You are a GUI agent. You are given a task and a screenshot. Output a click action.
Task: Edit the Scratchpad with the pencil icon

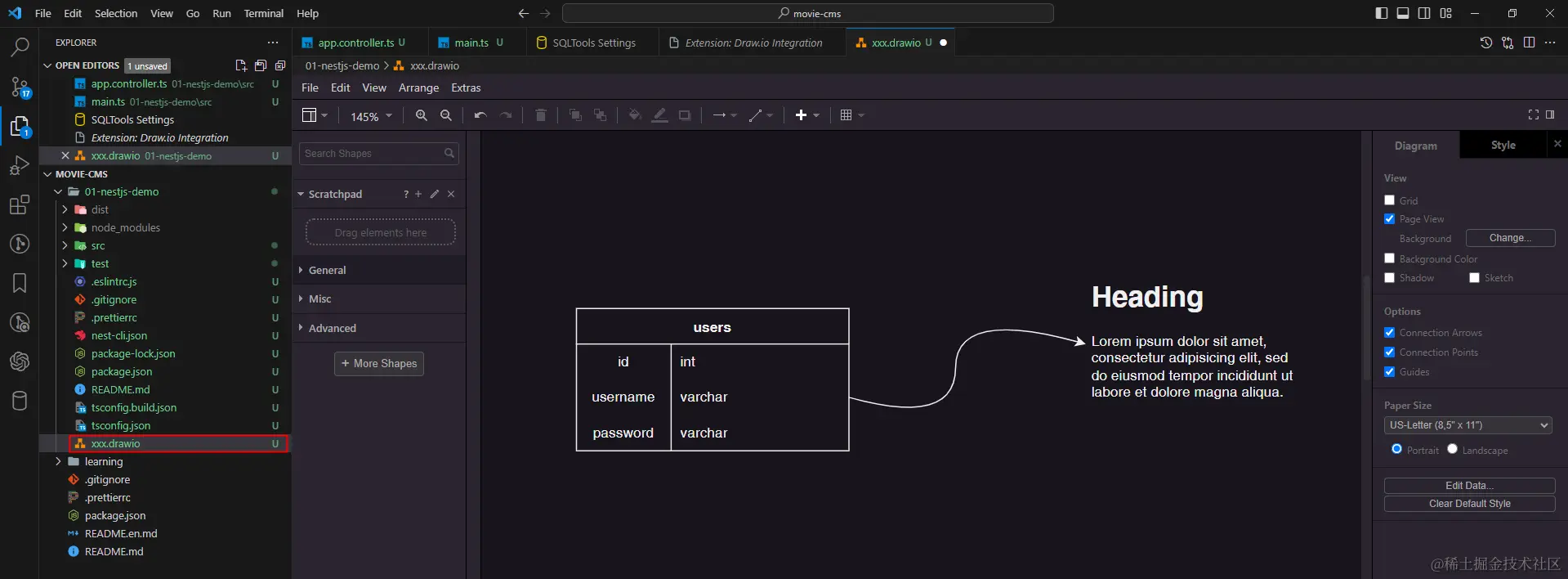tap(435, 194)
